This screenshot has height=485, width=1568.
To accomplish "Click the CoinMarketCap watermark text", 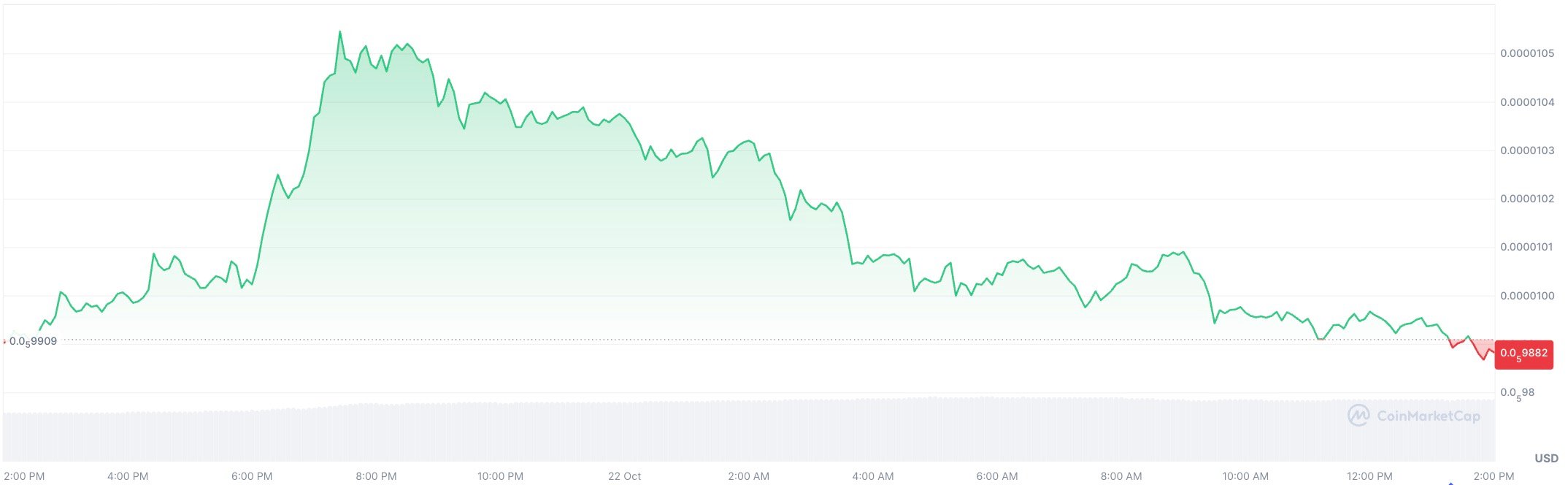I will [1428, 416].
